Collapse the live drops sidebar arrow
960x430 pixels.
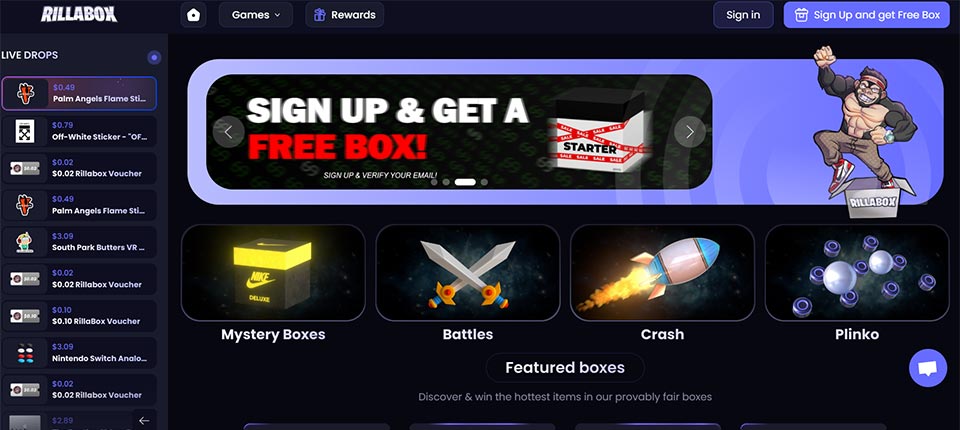click(x=144, y=420)
